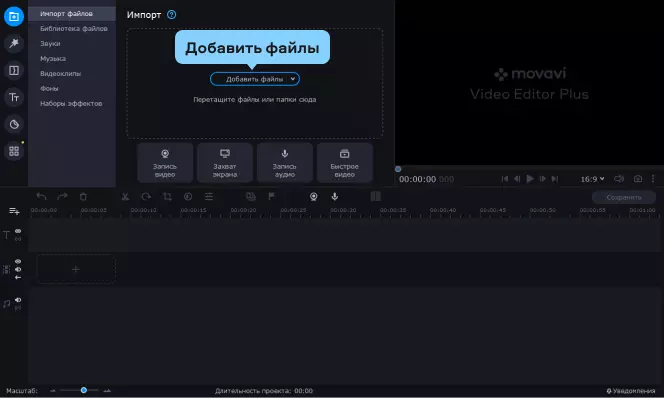
Task: Start Запись аудио recording
Action: (285, 163)
